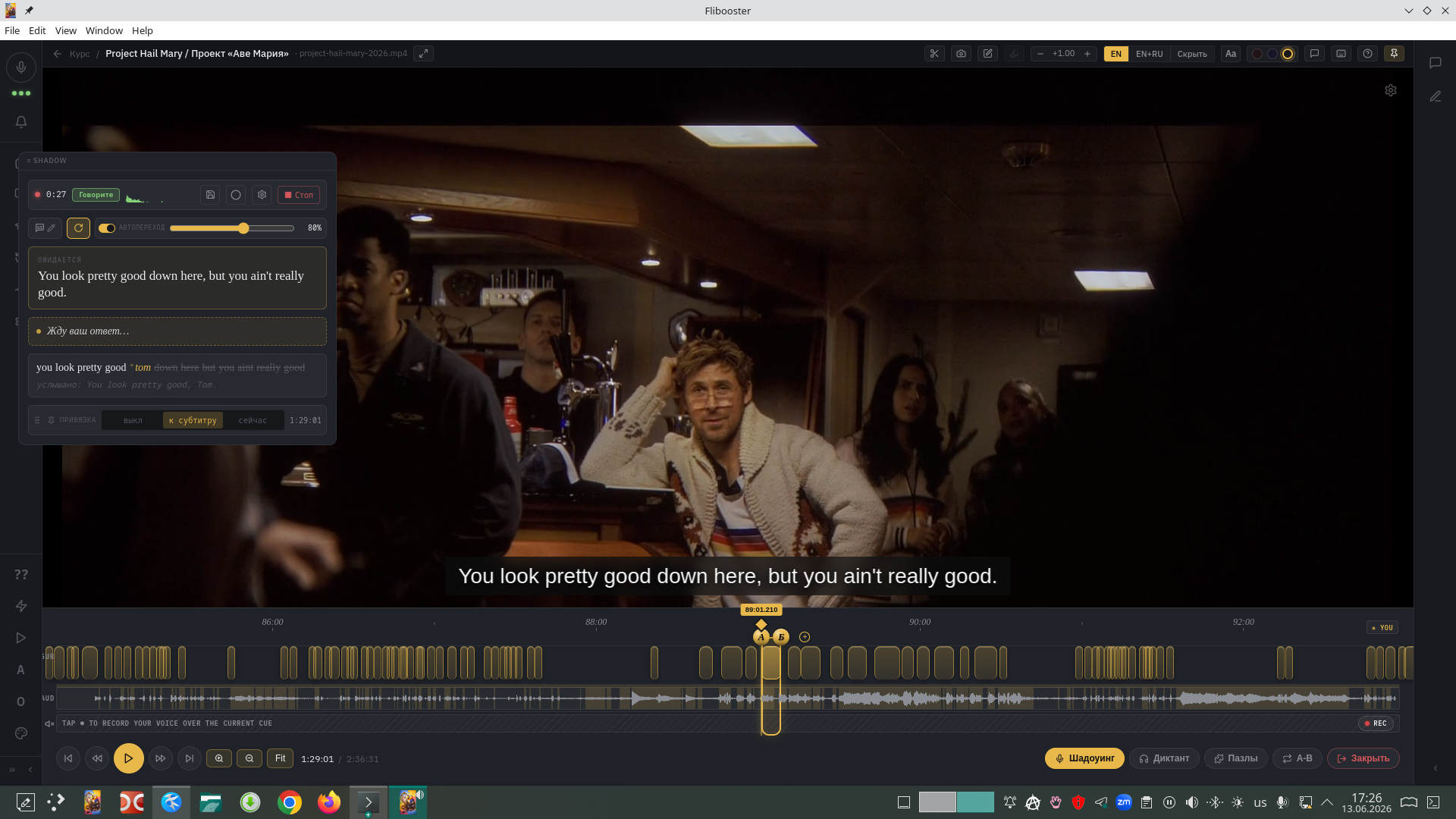Toggle the Автопереход switch
Screen dimensions: 1456x819
[x=107, y=228]
